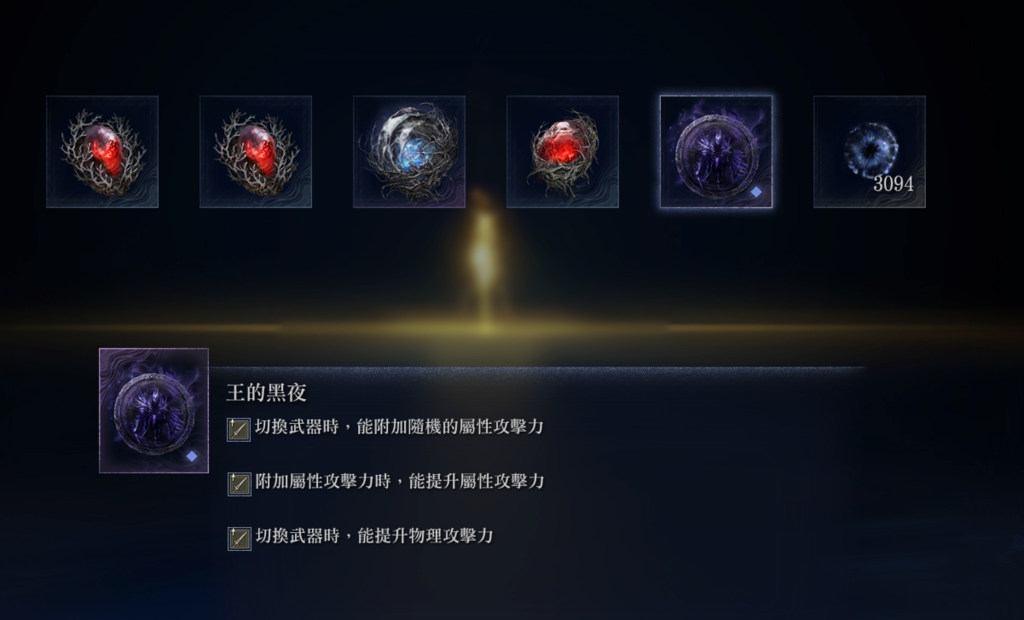Select effect text 切換武器時，能提升物理攻擊力
This screenshot has height=620, width=1024.
pyautogui.click(x=374, y=536)
